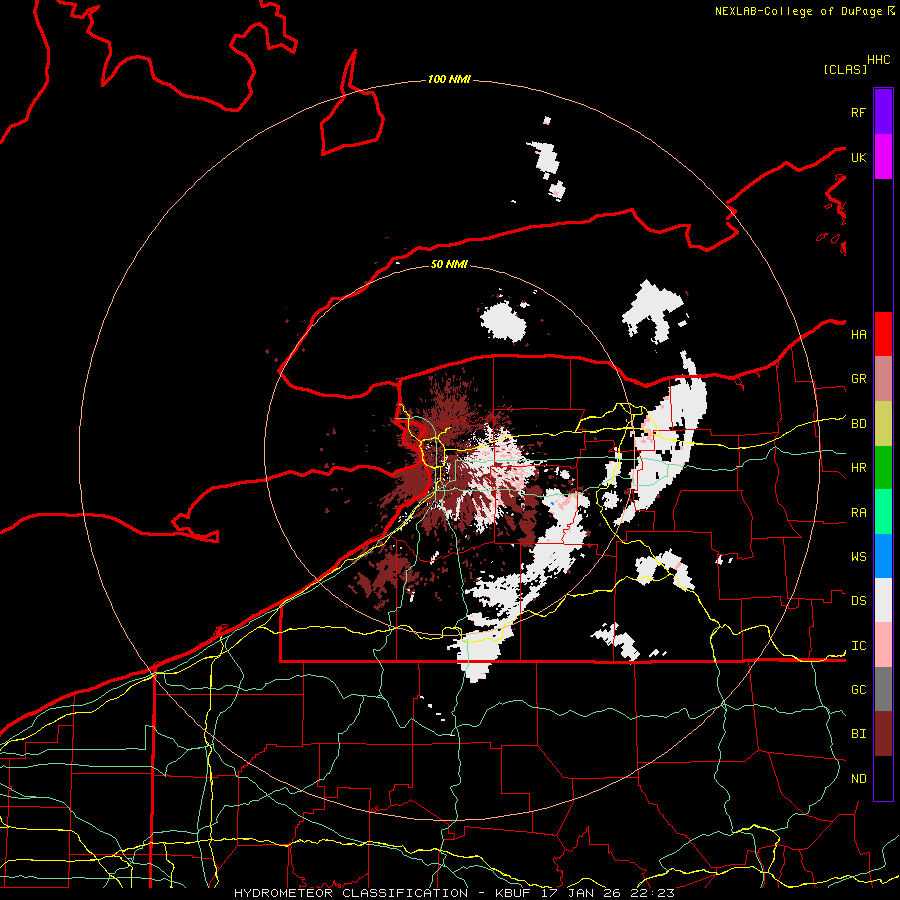The width and height of the screenshot is (900, 900).
Task: Click the UK magenta legend swatch
Action: (883, 157)
